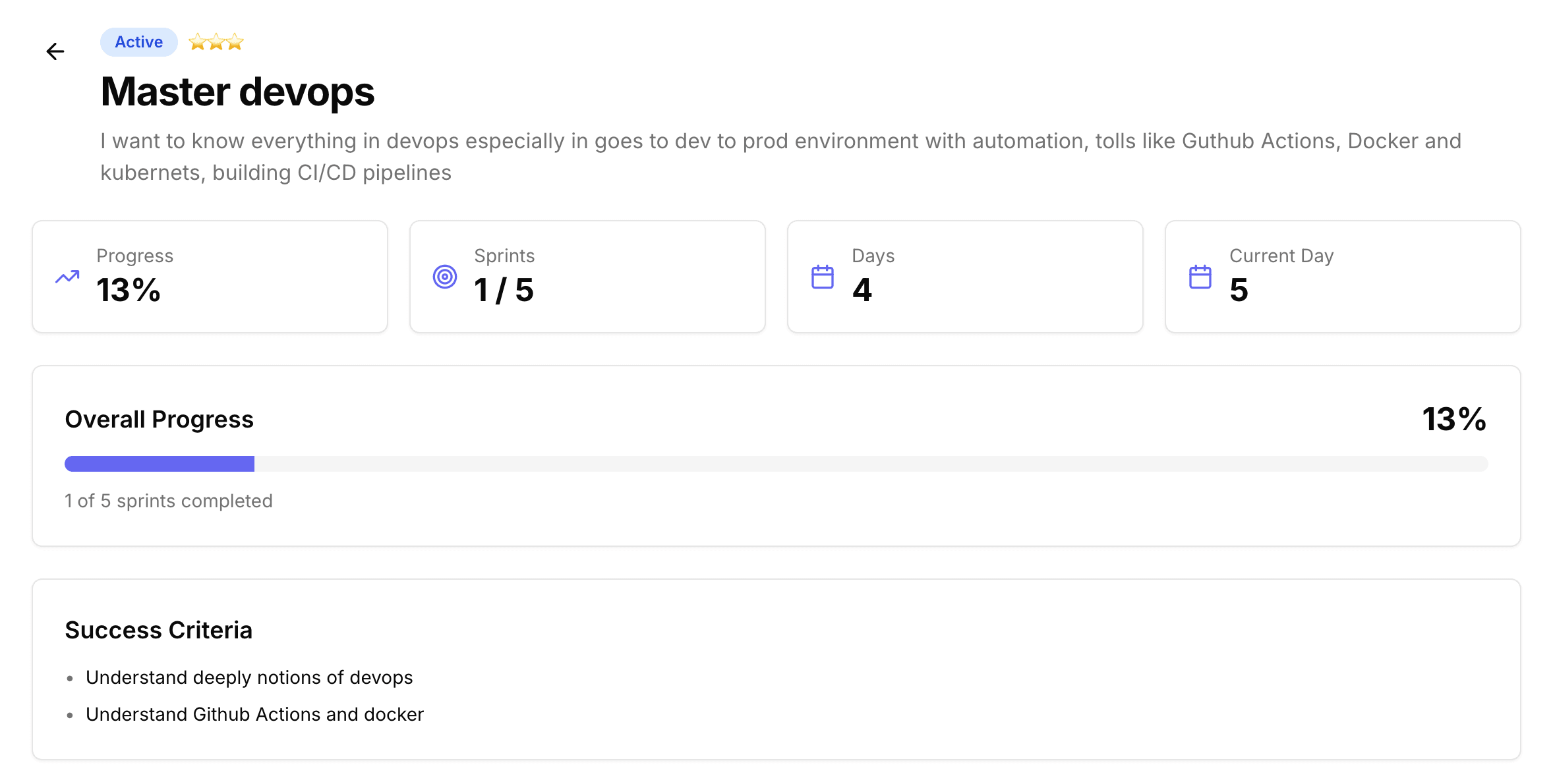Click the three gold stars rating

click(x=216, y=42)
